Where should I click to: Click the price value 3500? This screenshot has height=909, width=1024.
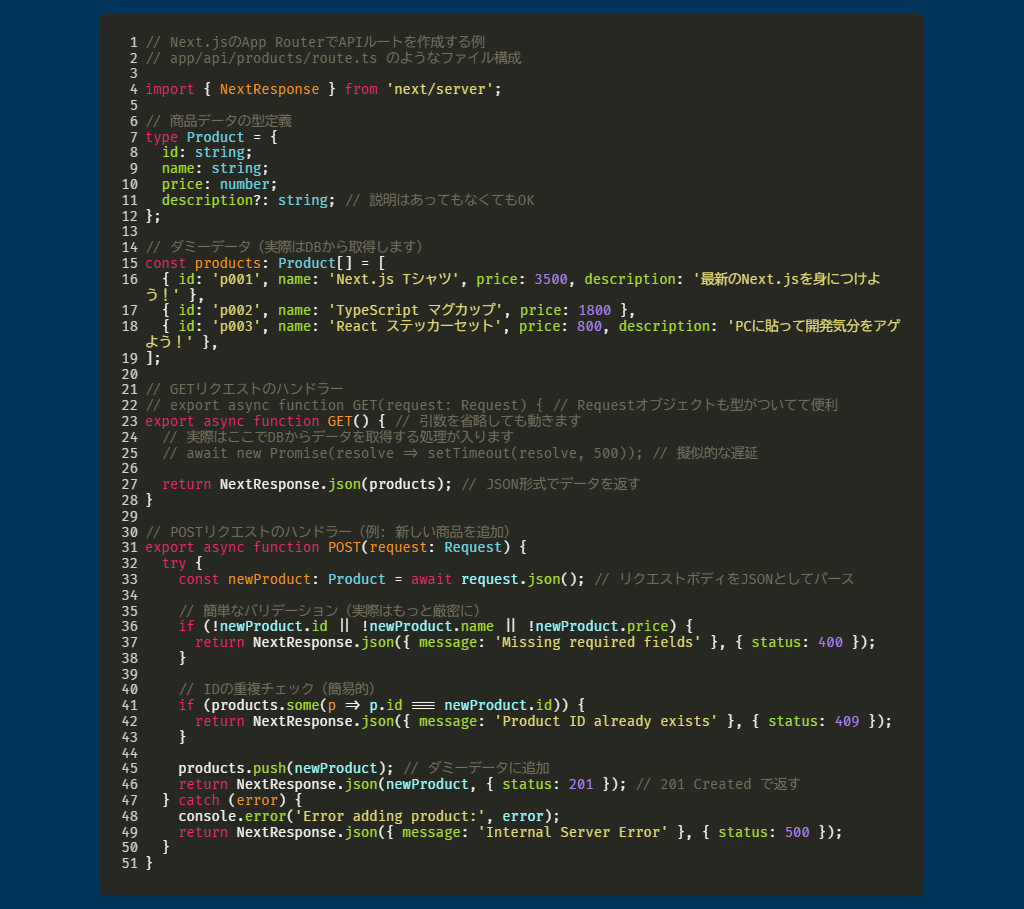(x=551, y=279)
